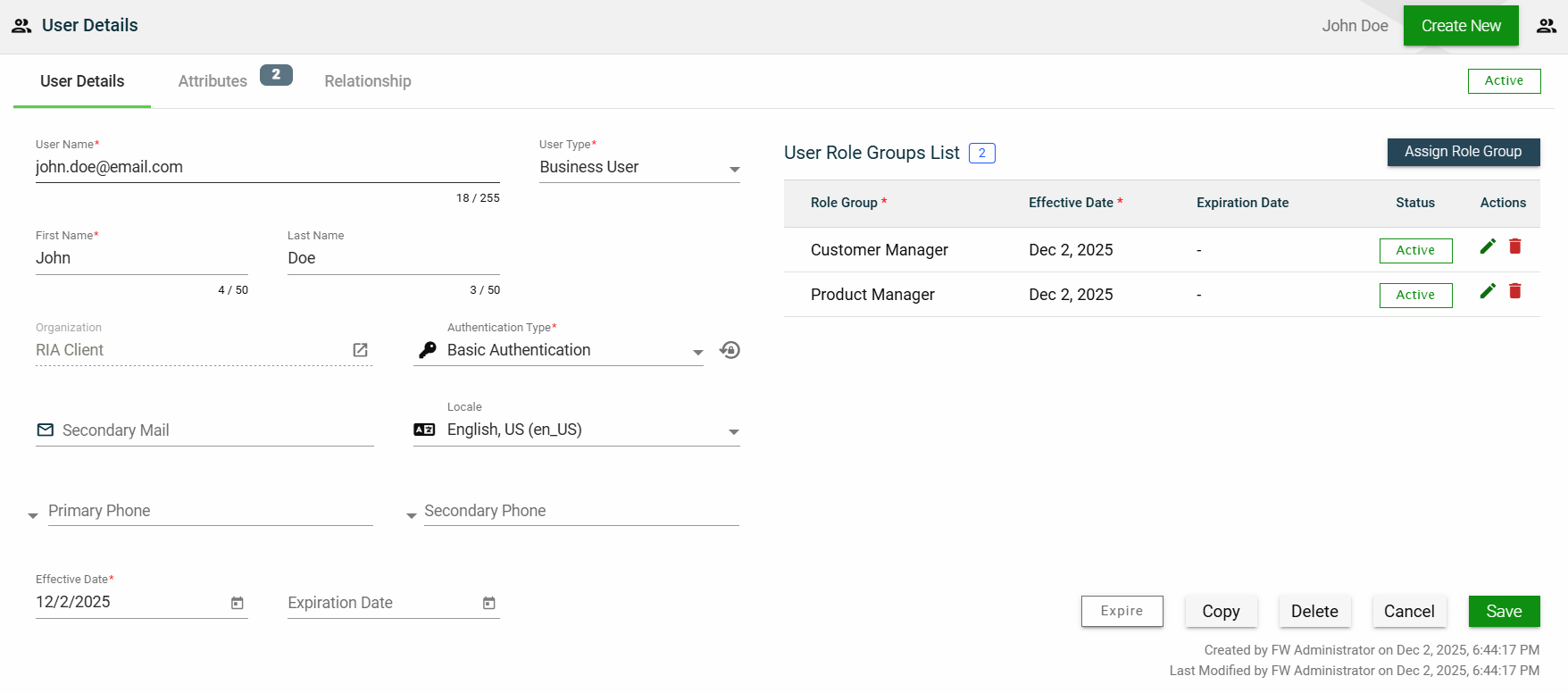
Task: Click the reset password icon beside Authentication Type
Action: (730, 350)
